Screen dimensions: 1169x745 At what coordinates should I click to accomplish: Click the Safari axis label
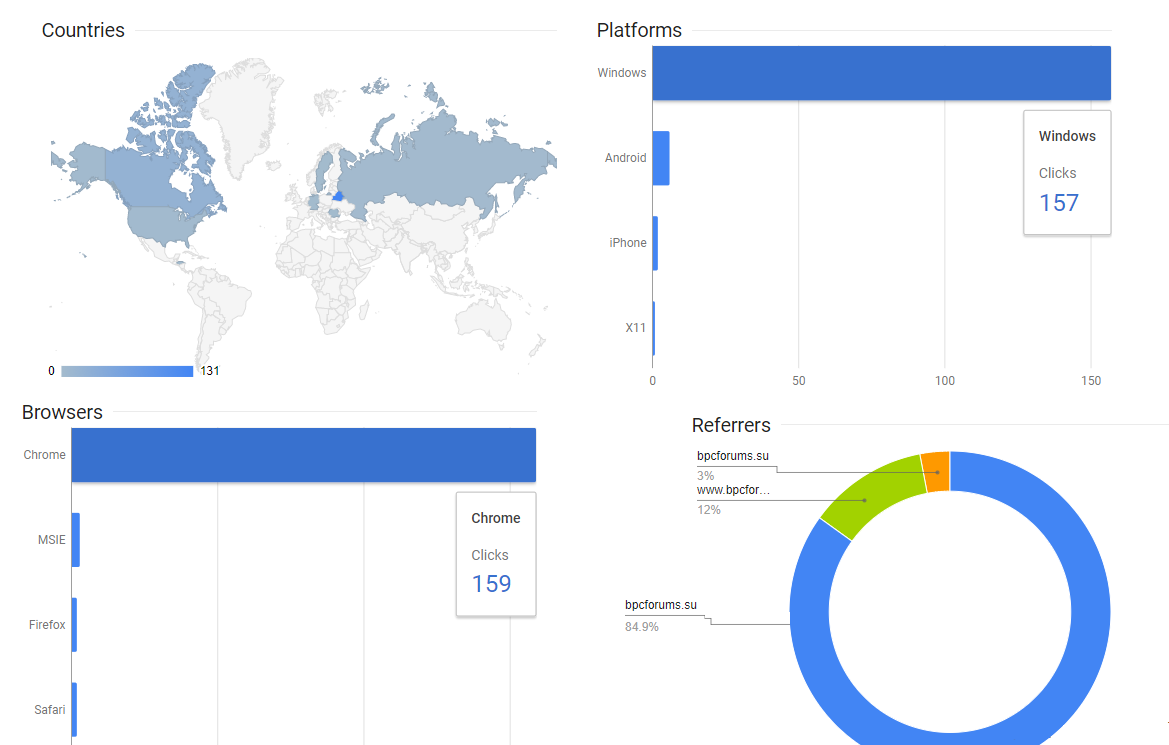pyautogui.click(x=50, y=710)
